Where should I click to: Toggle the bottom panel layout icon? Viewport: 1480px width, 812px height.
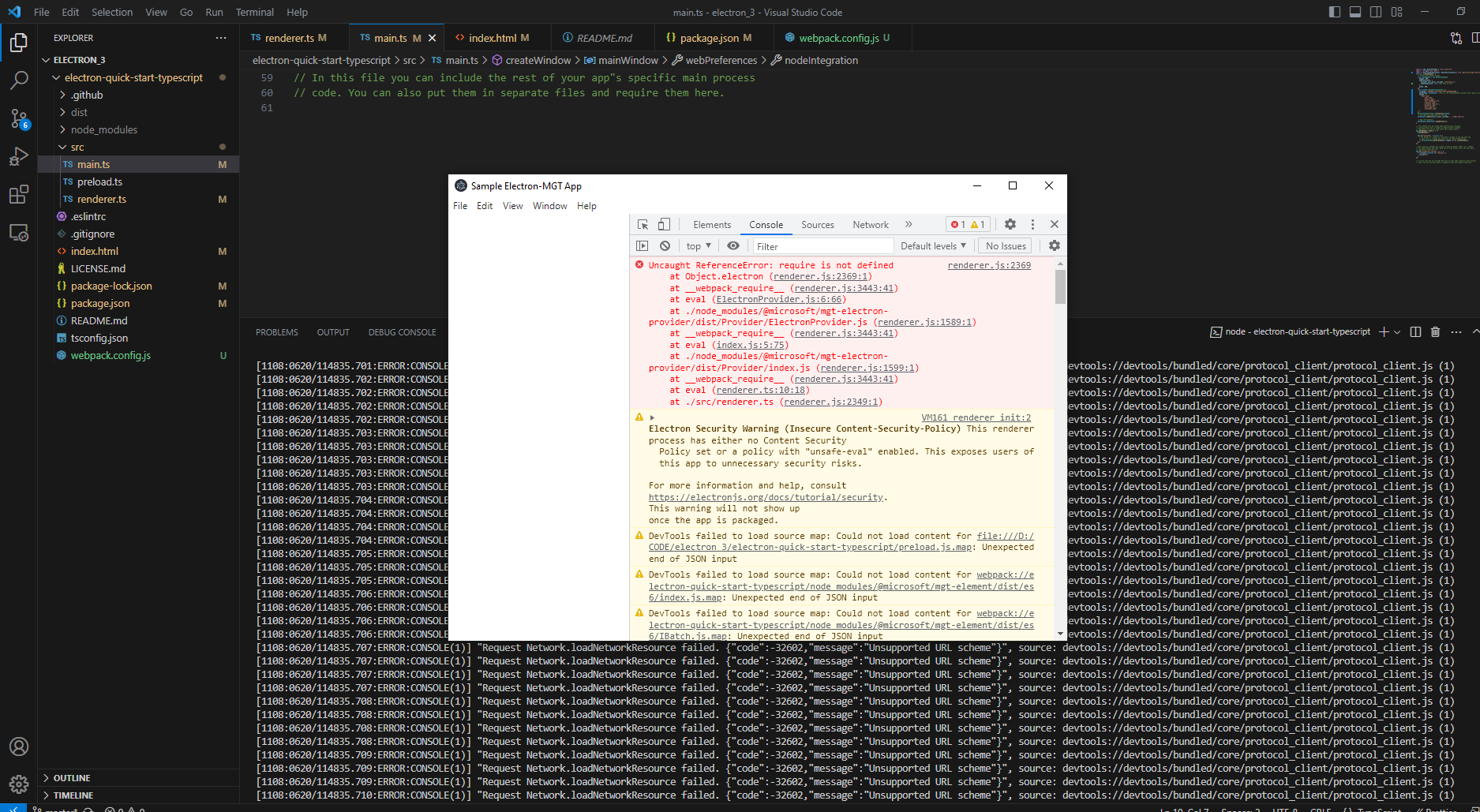(x=1355, y=12)
